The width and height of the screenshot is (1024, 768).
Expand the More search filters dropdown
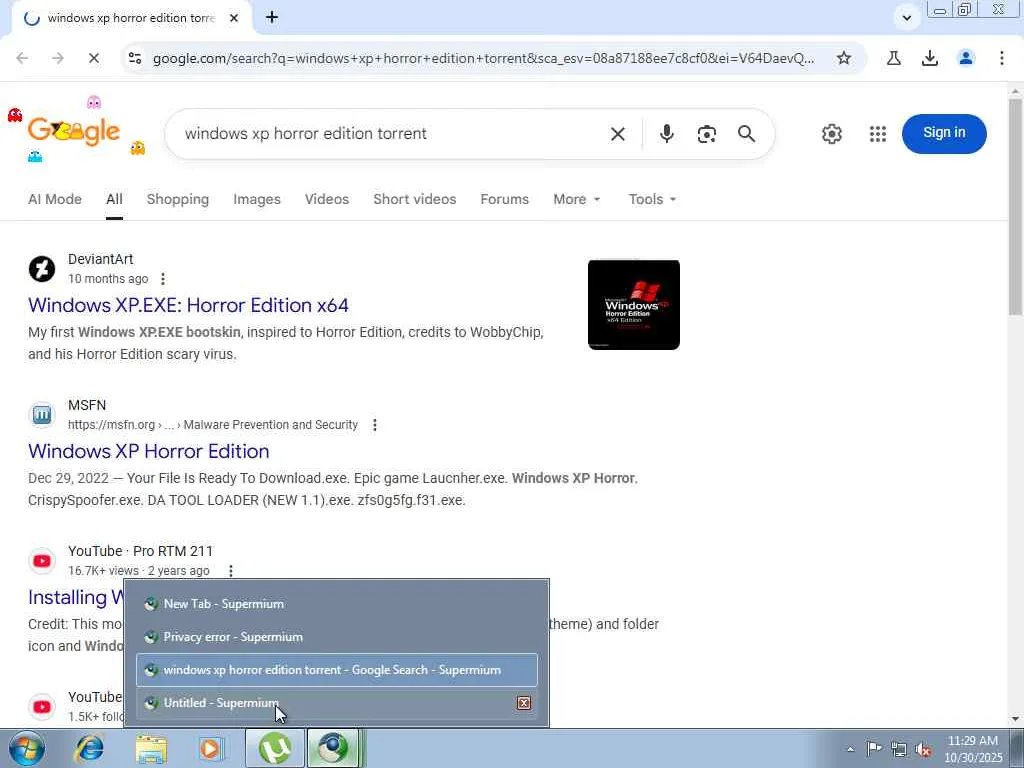click(x=577, y=199)
